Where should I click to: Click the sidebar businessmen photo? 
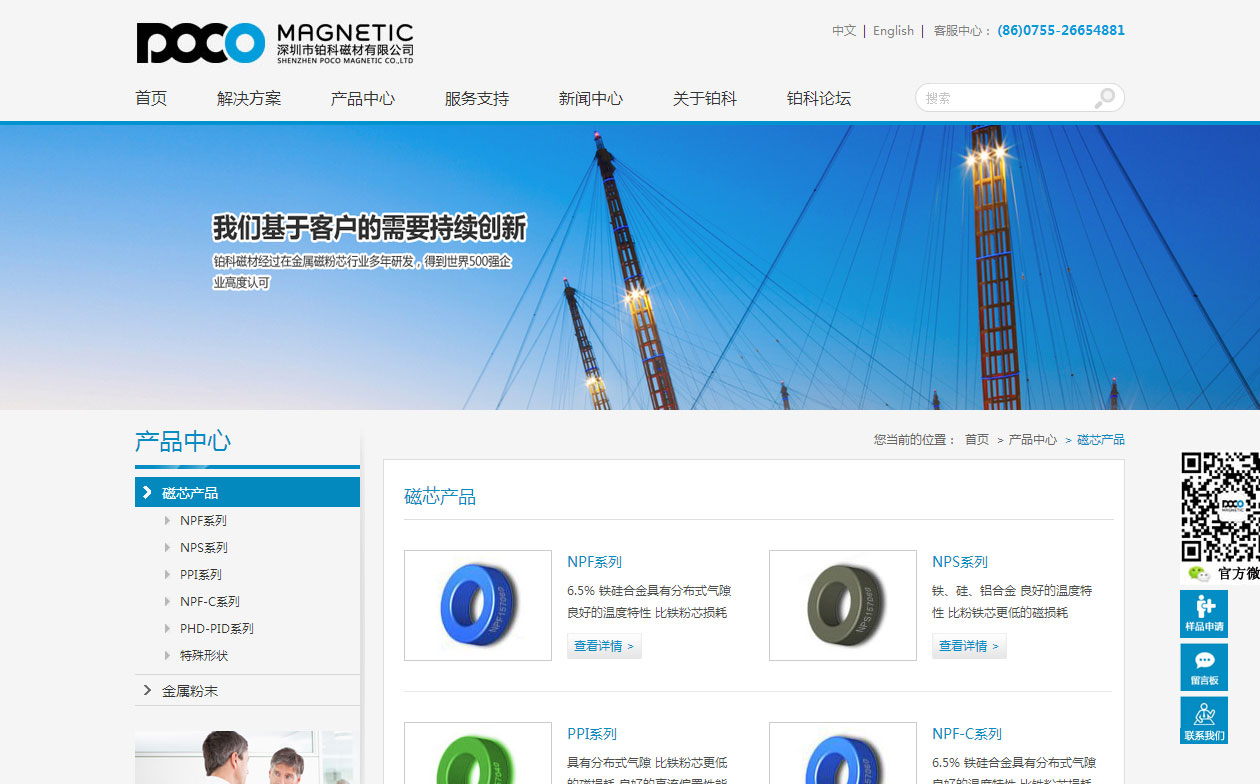pos(247,757)
